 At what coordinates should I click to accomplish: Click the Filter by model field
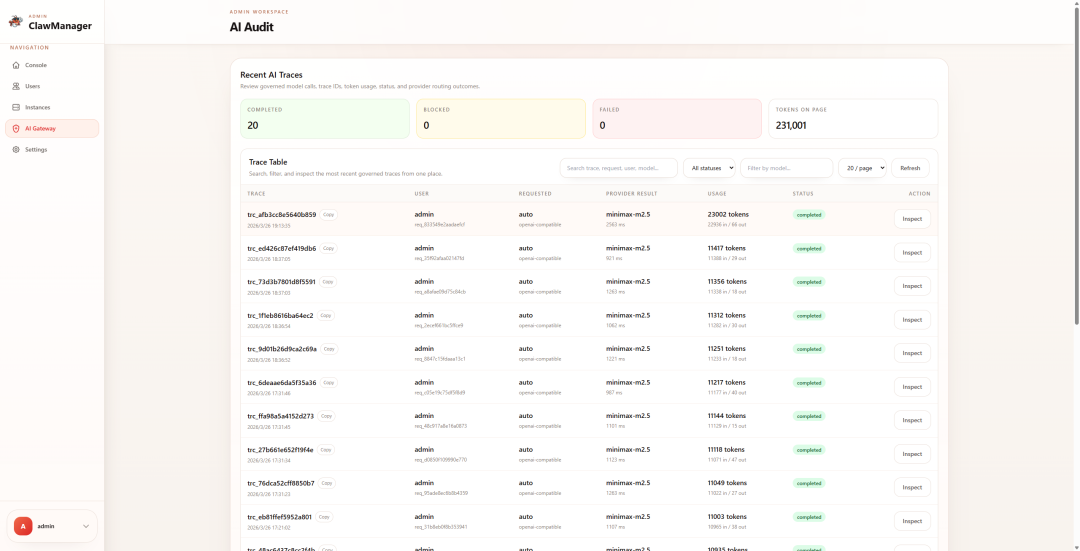(x=786, y=168)
